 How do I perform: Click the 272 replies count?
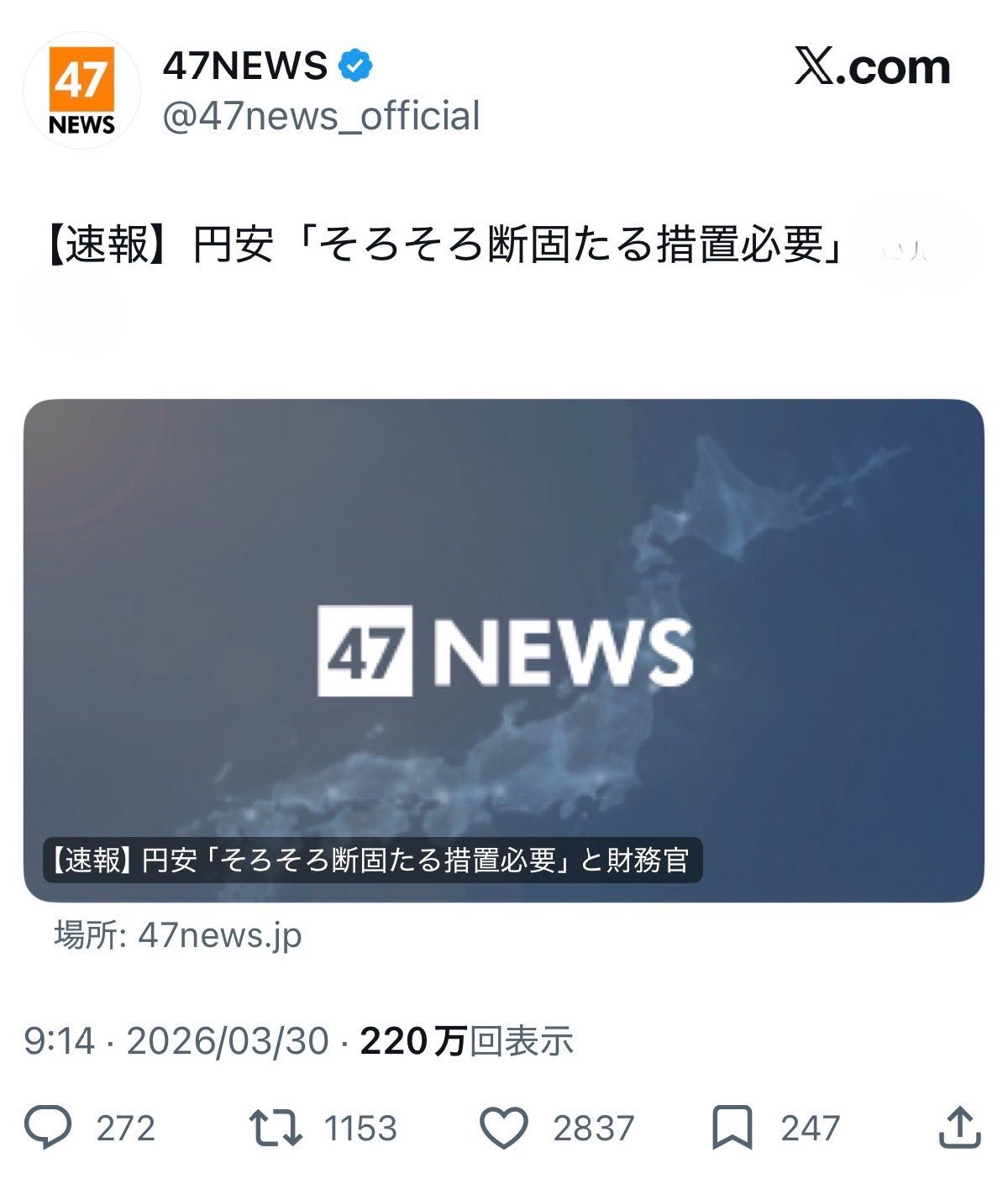click(126, 1129)
